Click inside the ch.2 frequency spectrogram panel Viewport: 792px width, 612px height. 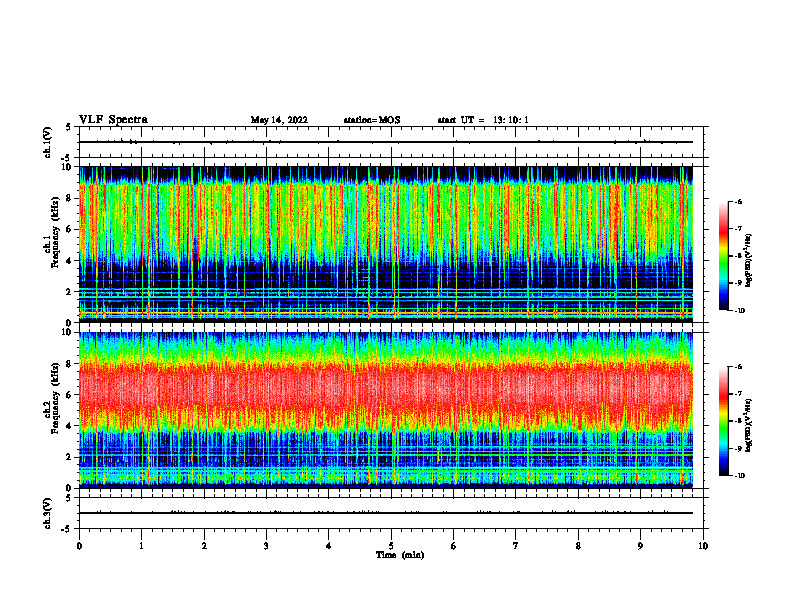[386, 410]
